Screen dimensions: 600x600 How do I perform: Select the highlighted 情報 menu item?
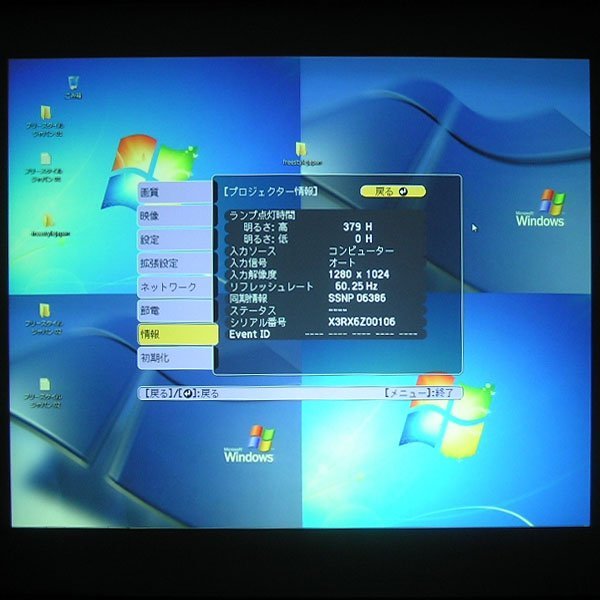(178, 334)
